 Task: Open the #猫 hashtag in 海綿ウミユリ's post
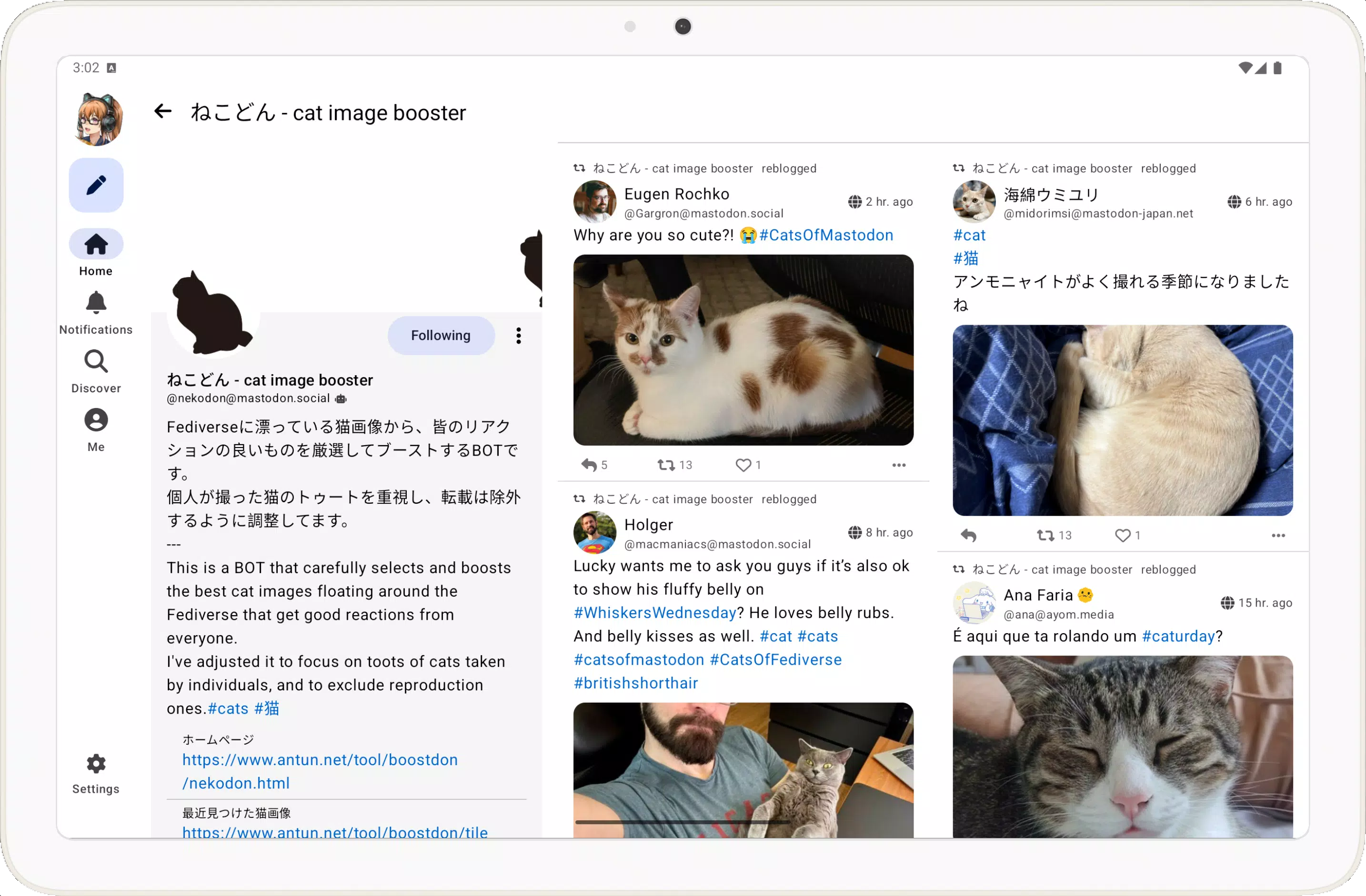(965, 259)
